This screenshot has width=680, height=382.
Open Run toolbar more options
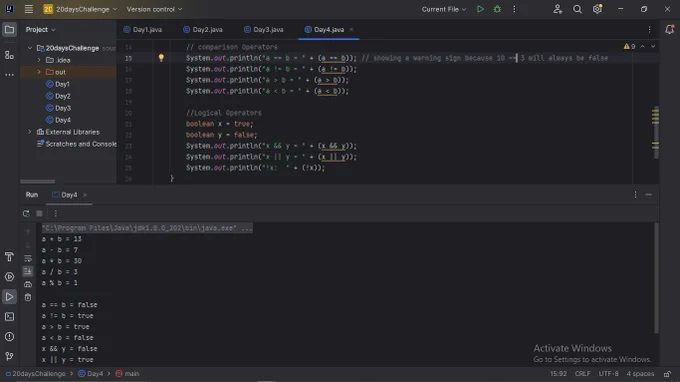56,213
